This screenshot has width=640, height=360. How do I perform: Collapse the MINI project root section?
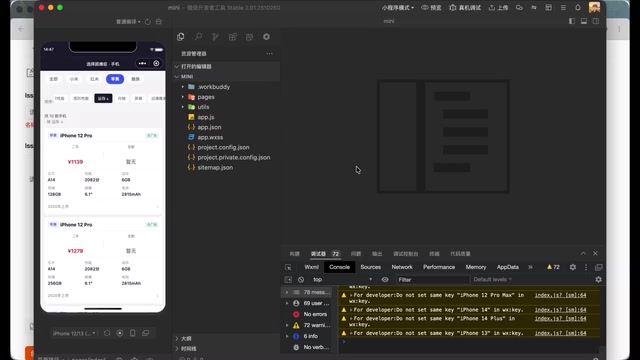[x=227, y=76]
